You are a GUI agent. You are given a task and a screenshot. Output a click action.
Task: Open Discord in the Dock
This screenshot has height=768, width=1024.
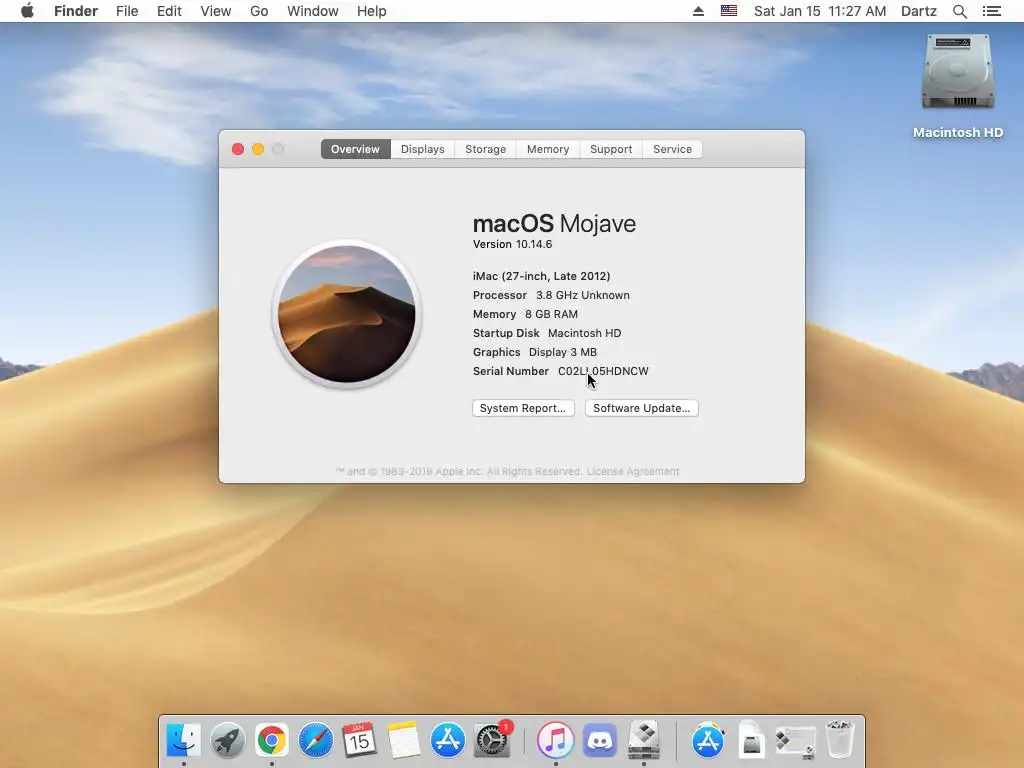point(600,740)
